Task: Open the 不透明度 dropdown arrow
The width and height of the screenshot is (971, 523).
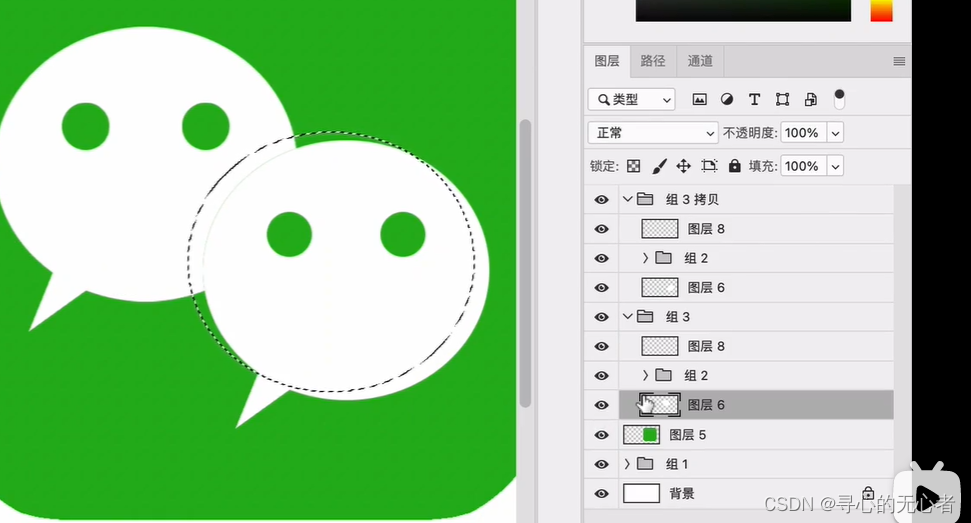Action: (x=835, y=133)
